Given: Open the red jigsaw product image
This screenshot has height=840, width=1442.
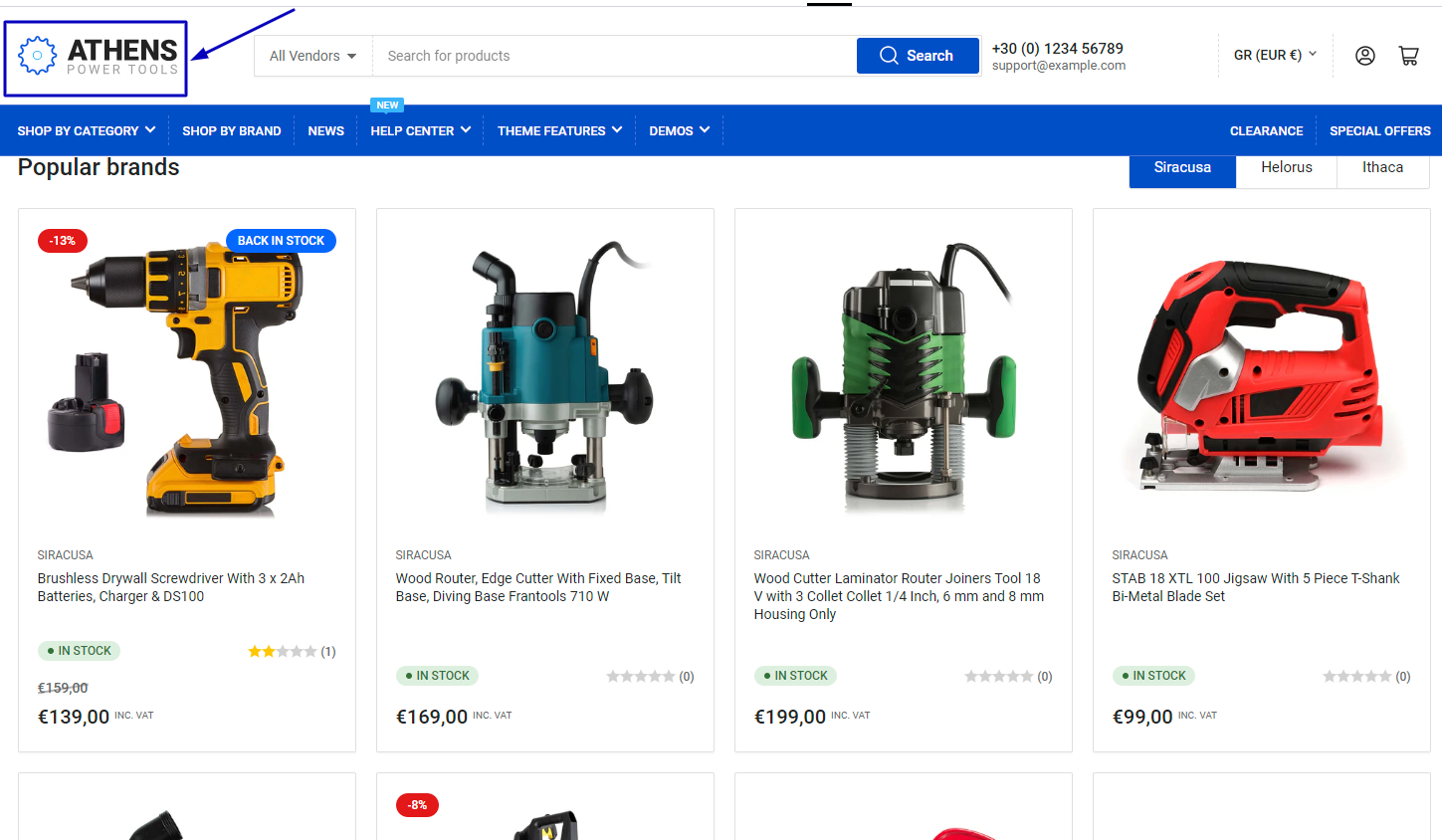Looking at the screenshot, I should click(x=1262, y=378).
